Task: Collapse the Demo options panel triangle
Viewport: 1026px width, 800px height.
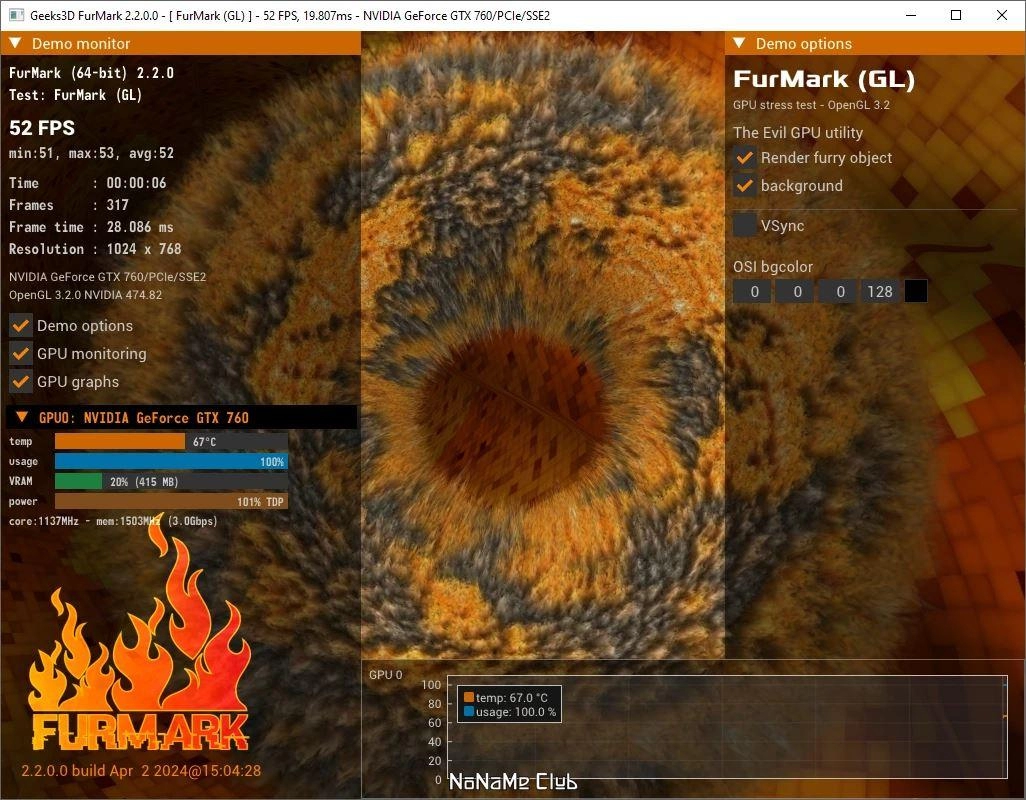Action: click(739, 43)
